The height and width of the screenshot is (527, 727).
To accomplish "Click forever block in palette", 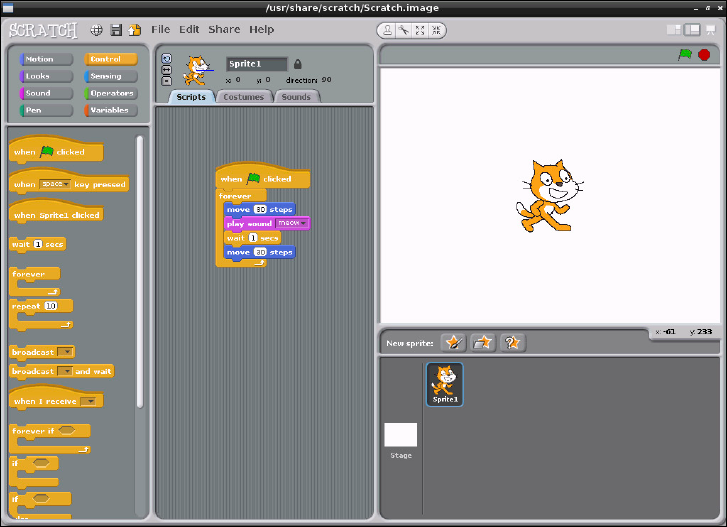I will 35,281.
